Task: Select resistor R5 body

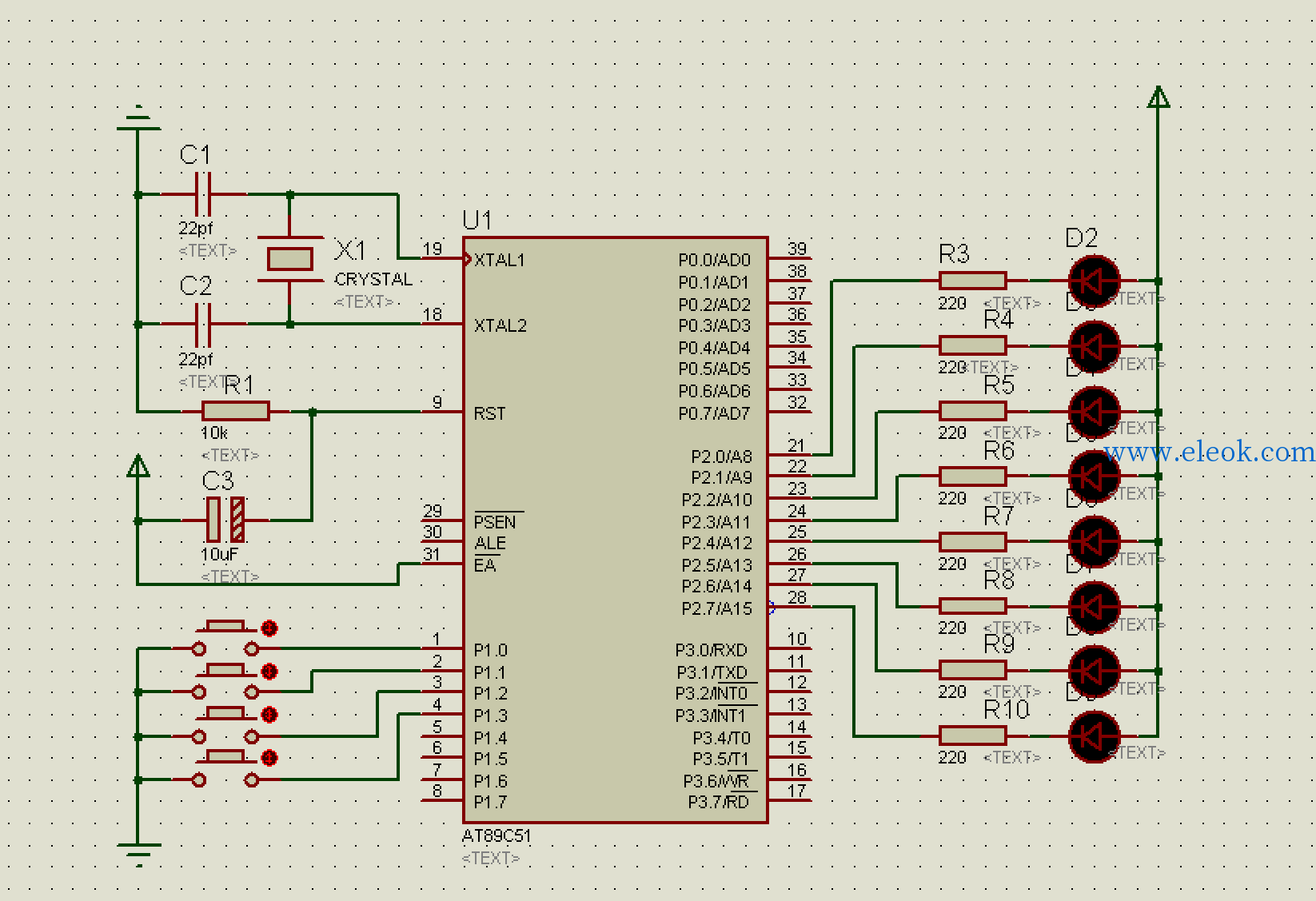Action: click(972, 411)
